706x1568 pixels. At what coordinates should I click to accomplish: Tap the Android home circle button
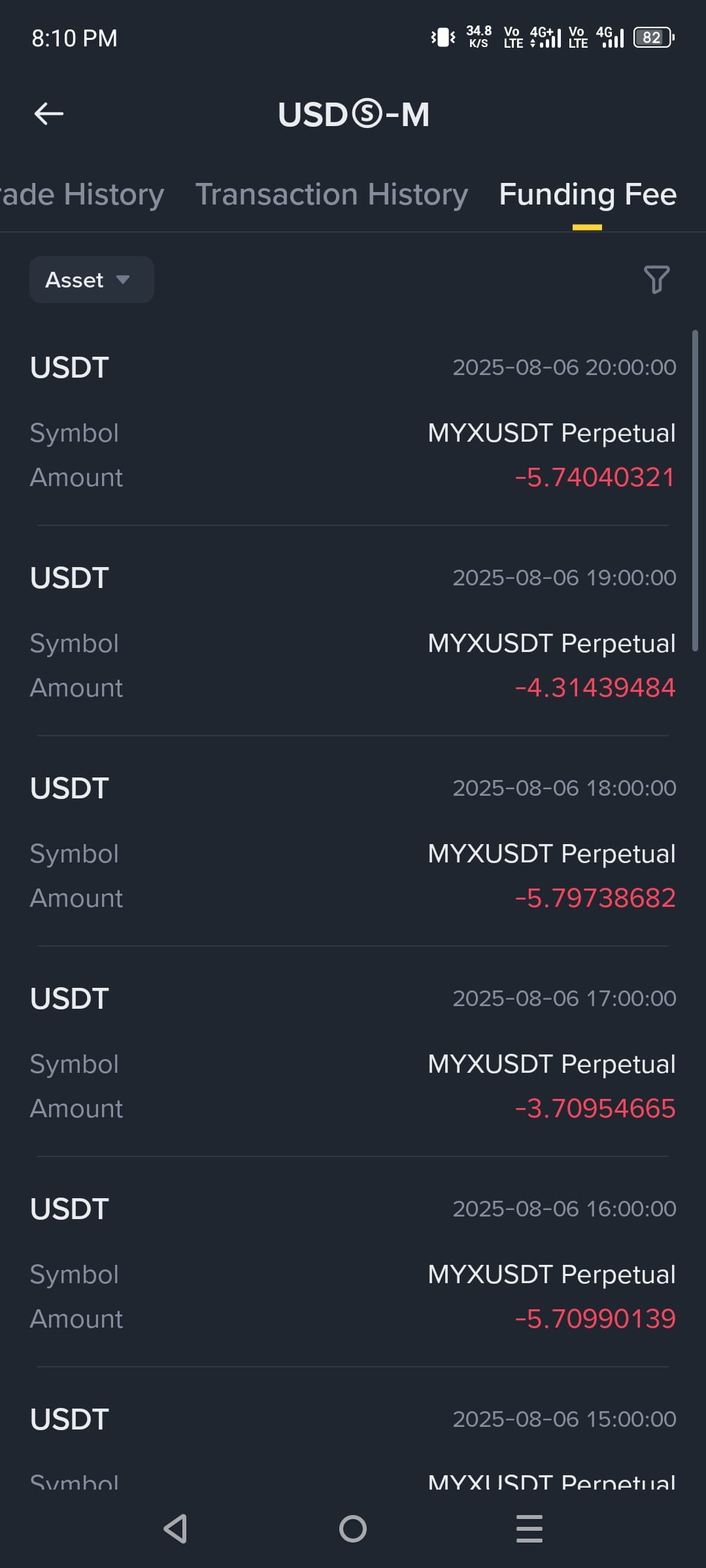[x=353, y=1529]
